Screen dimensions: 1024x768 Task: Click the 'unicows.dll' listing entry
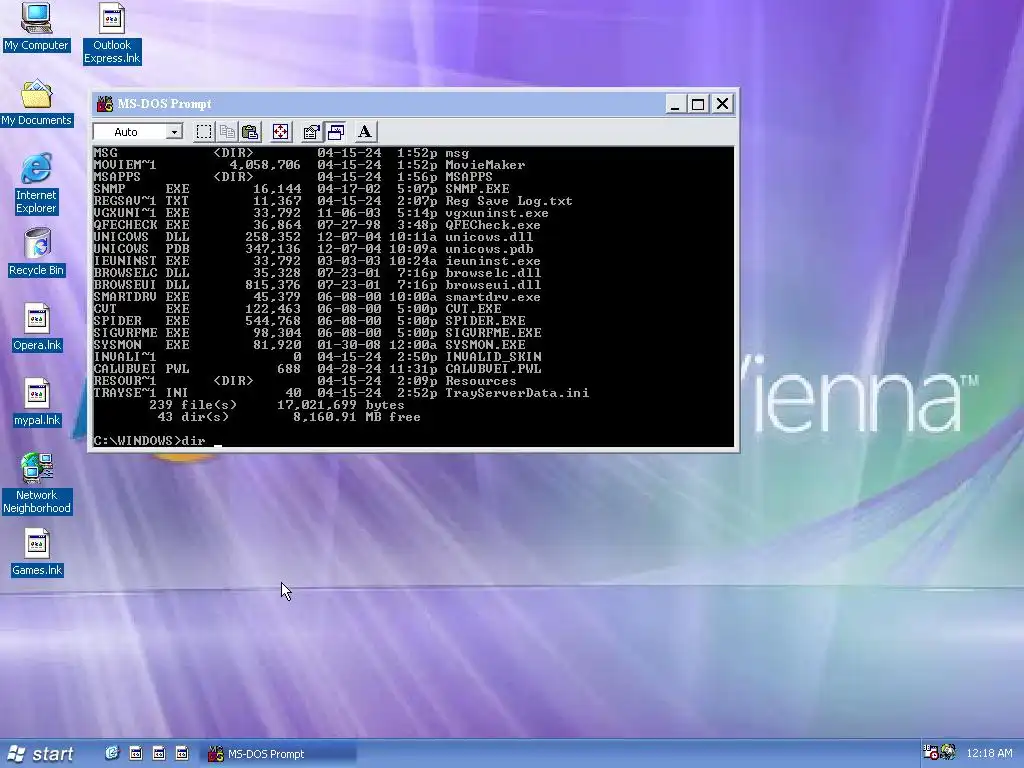click(x=489, y=237)
